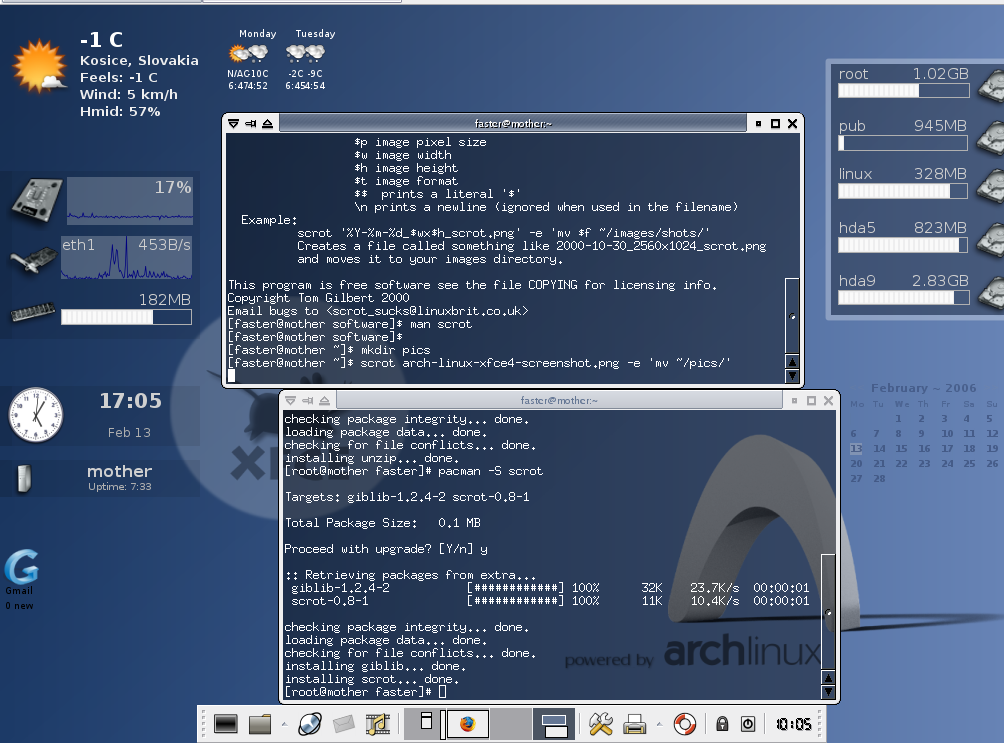Screen dimensions: 1004x743
Task: Click the power/logout button in panel
Action: (x=748, y=723)
